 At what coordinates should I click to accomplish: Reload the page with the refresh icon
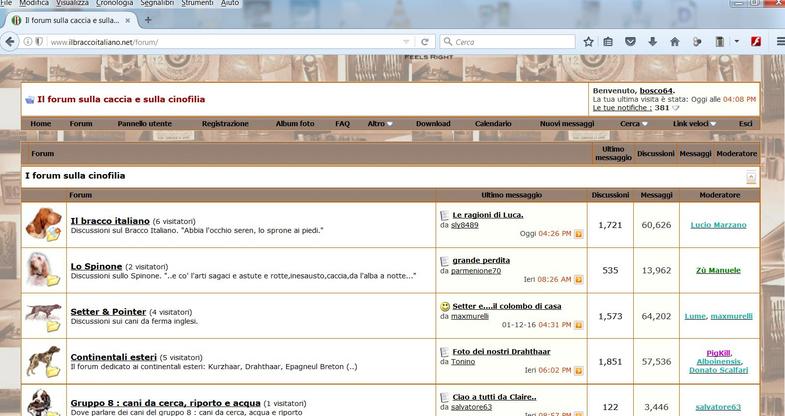coord(425,42)
